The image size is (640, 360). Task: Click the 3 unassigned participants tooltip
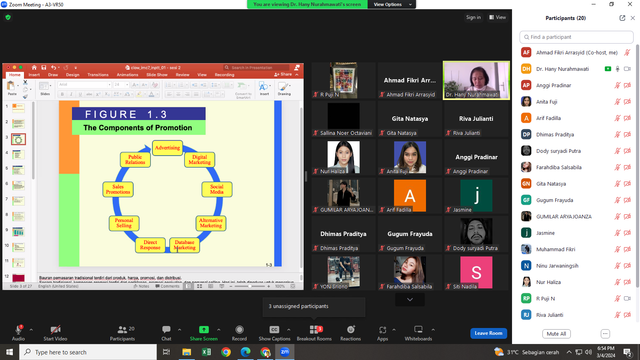314,307
